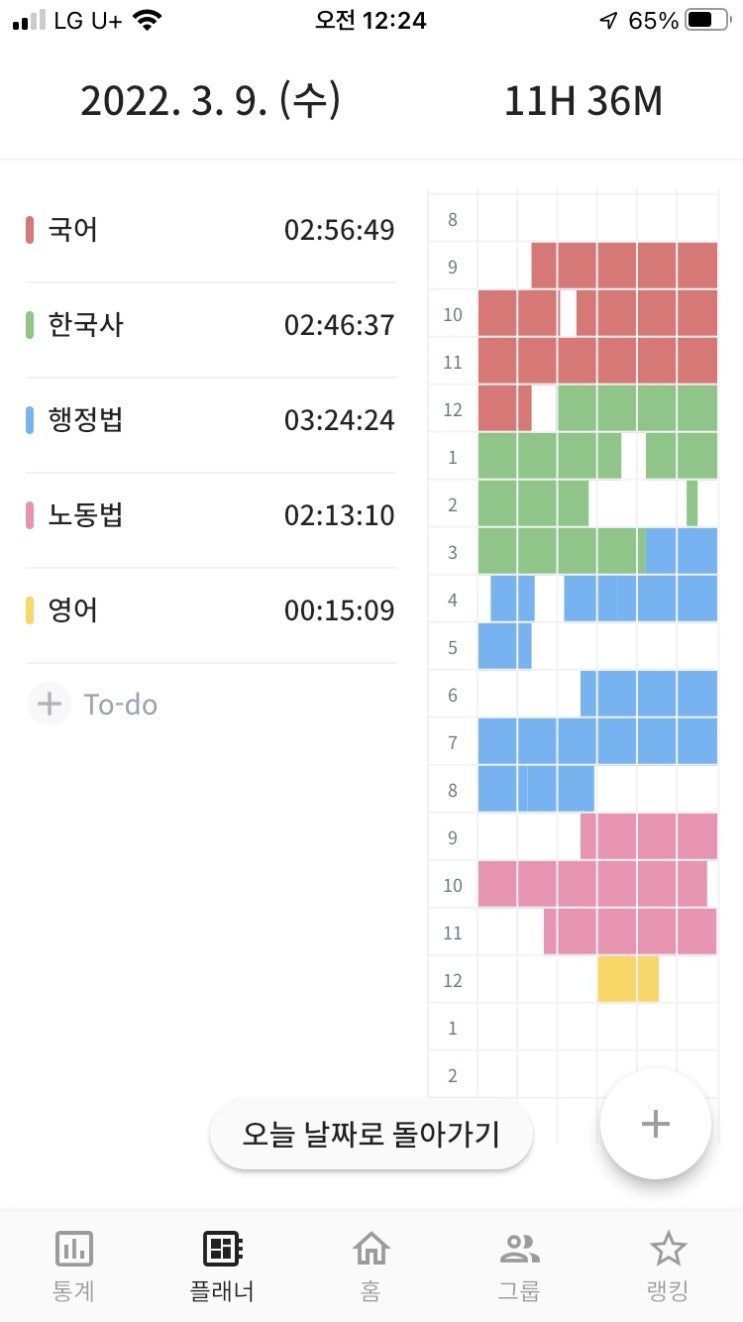Open the 행정법 subject entry
This screenshot has width=743, height=1322.
click(x=211, y=420)
